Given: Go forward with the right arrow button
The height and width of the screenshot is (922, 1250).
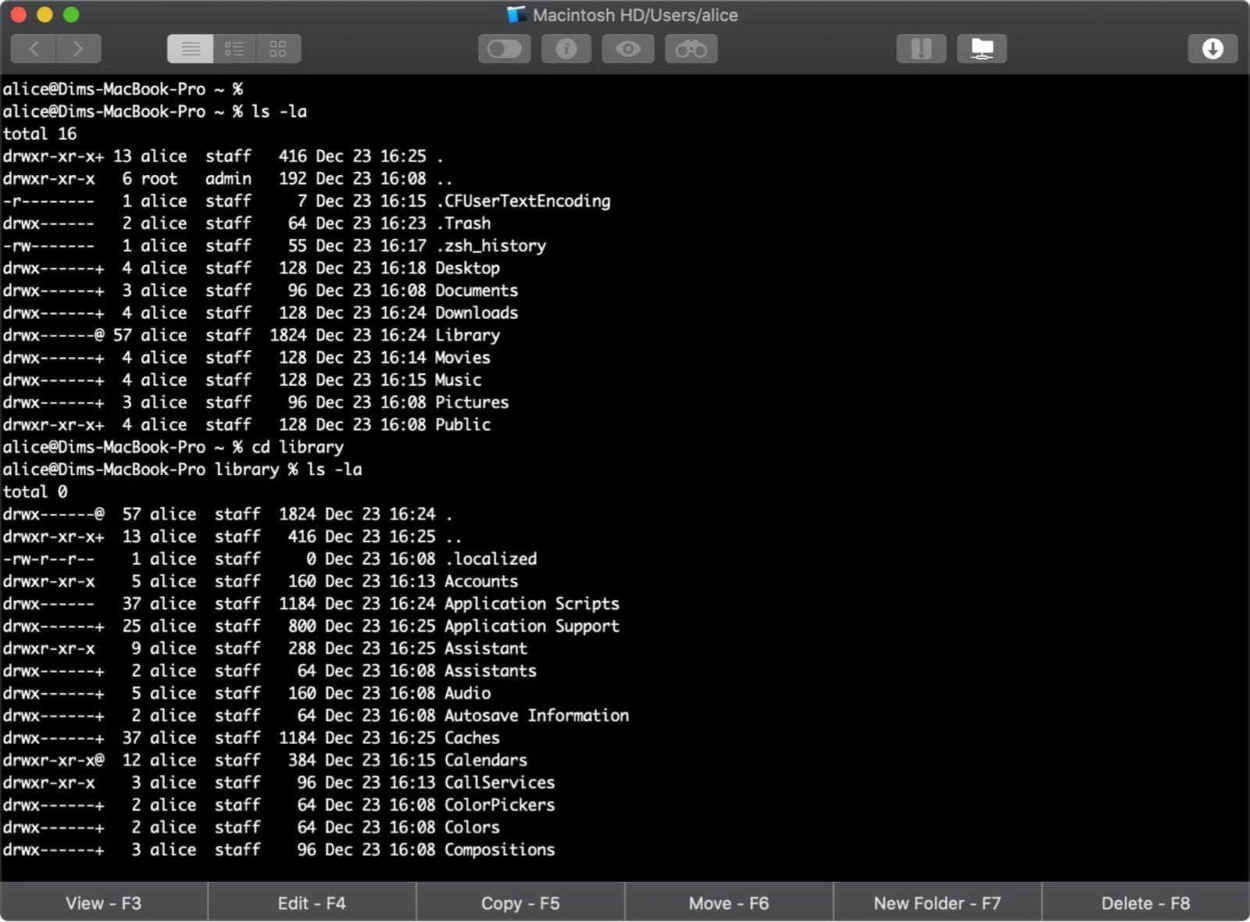Looking at the screenshot, I should [x=79, y=48].
